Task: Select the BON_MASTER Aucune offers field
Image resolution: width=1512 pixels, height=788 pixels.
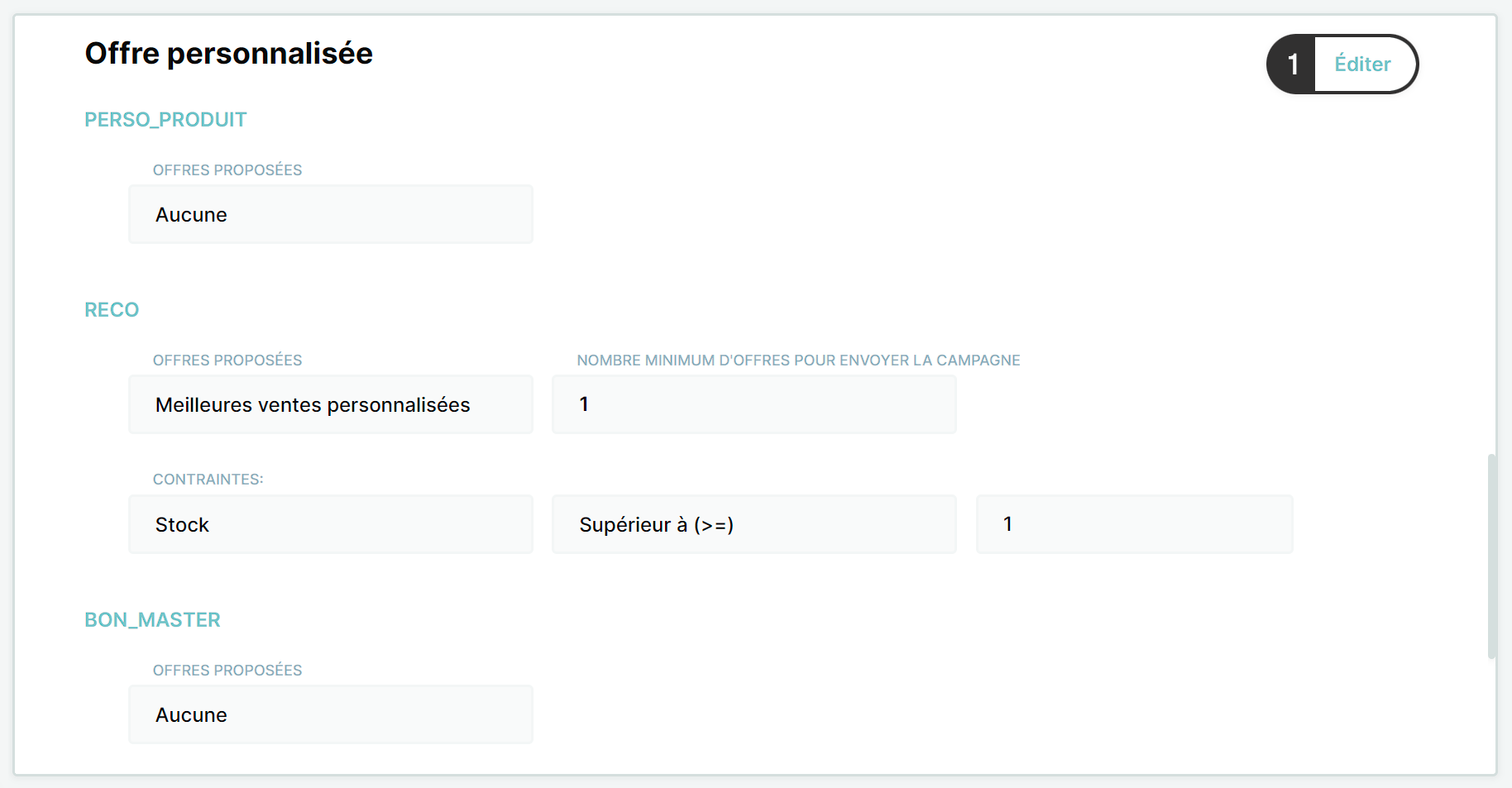Action: 331,714
